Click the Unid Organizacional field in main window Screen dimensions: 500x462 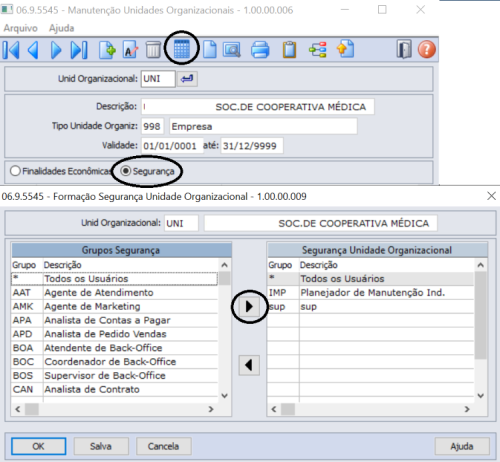click(x=158, y=79)
